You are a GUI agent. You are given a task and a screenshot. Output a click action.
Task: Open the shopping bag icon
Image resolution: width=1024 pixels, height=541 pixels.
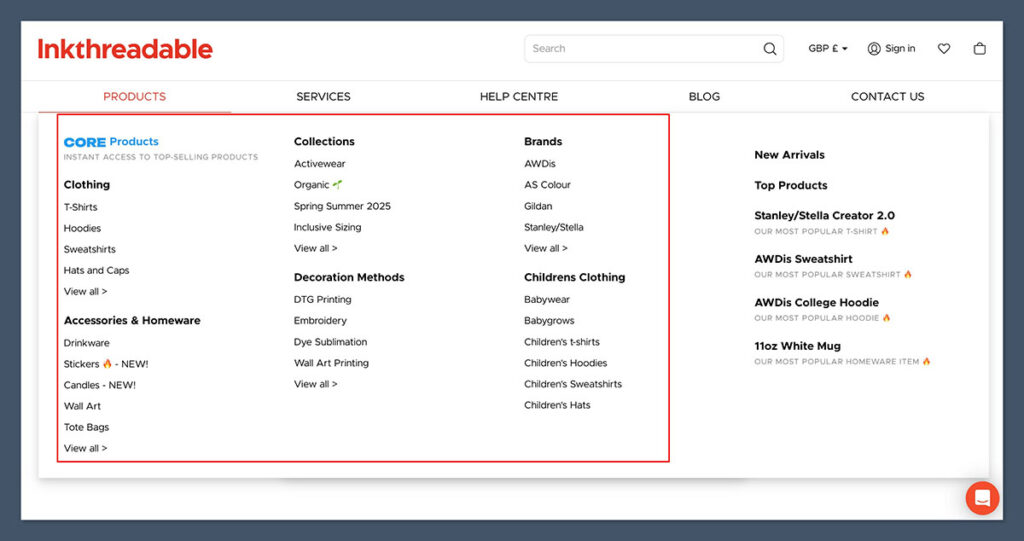coord(980,48)
